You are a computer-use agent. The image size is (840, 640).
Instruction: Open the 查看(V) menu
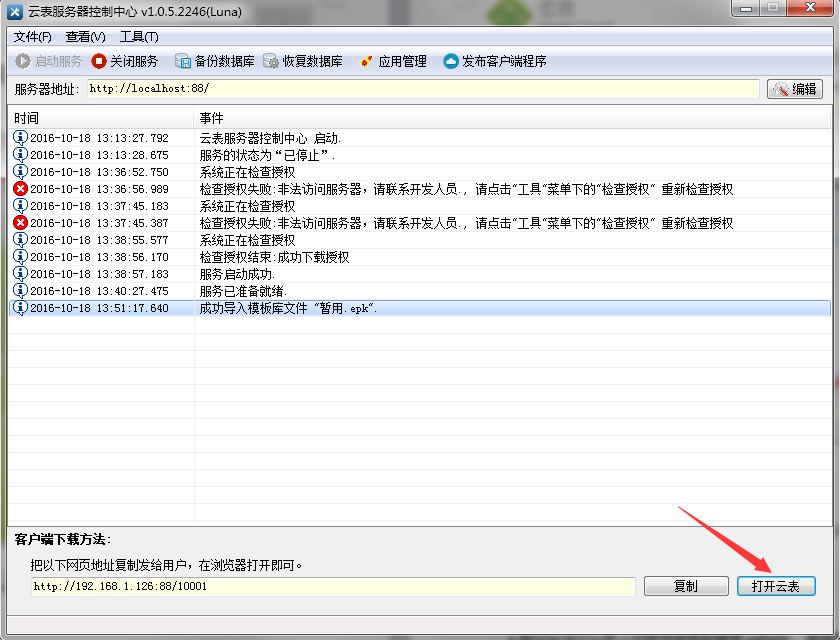(x=85, y=37)
